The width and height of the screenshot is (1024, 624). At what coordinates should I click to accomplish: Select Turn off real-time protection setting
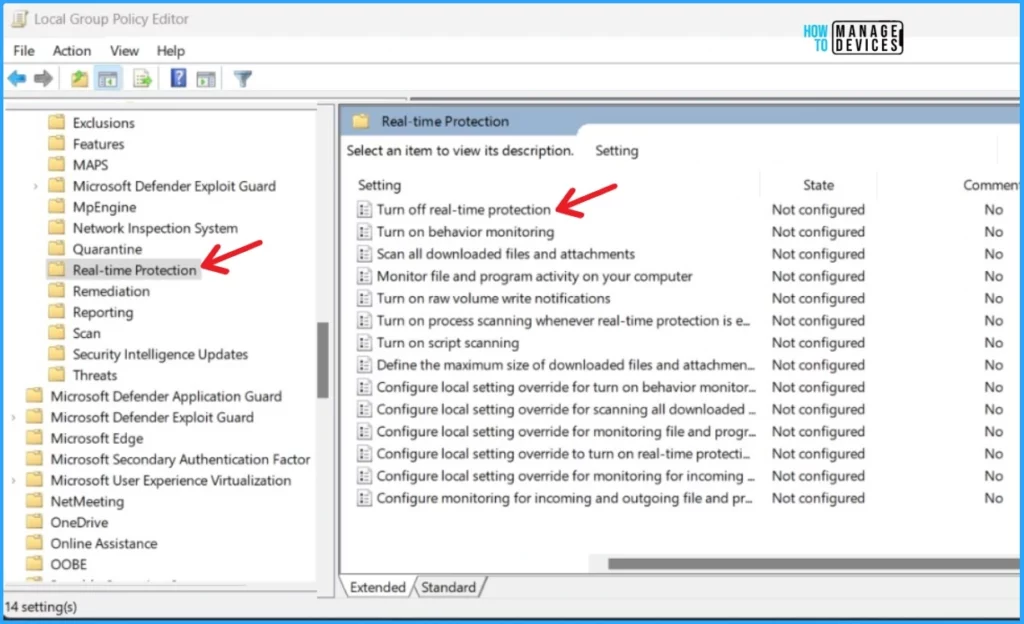pos(464,210)
